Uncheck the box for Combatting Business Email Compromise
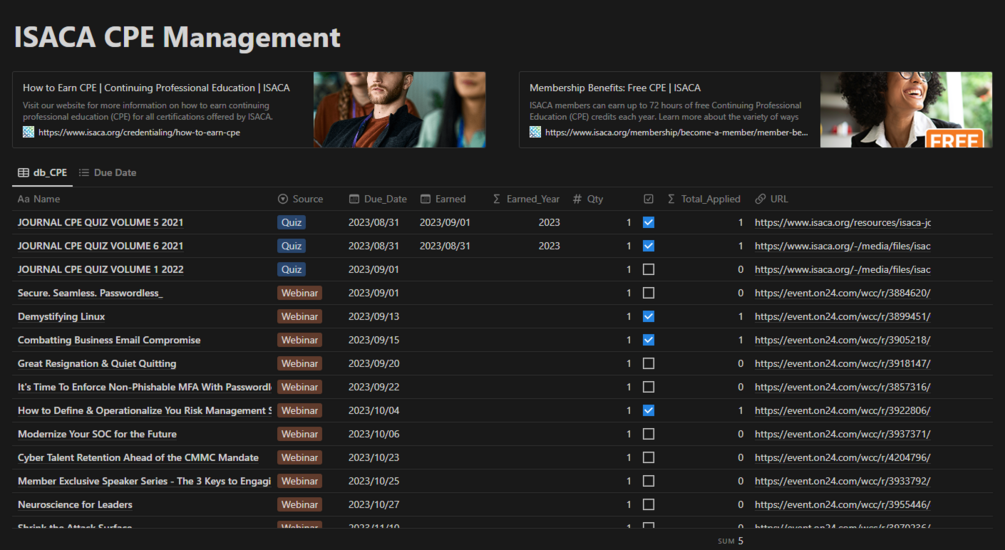 click(x=649, y=340)
